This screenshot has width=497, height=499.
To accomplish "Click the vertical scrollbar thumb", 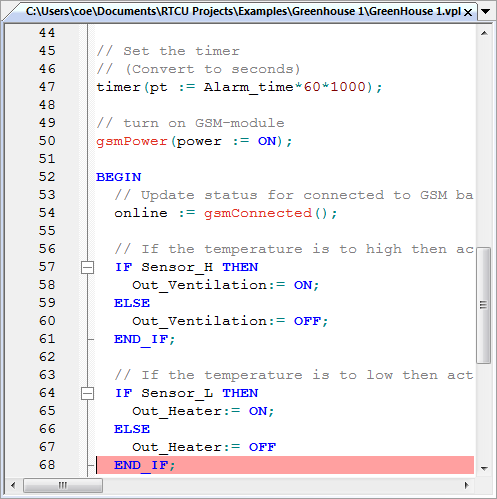I will click(x=483, y=305).
